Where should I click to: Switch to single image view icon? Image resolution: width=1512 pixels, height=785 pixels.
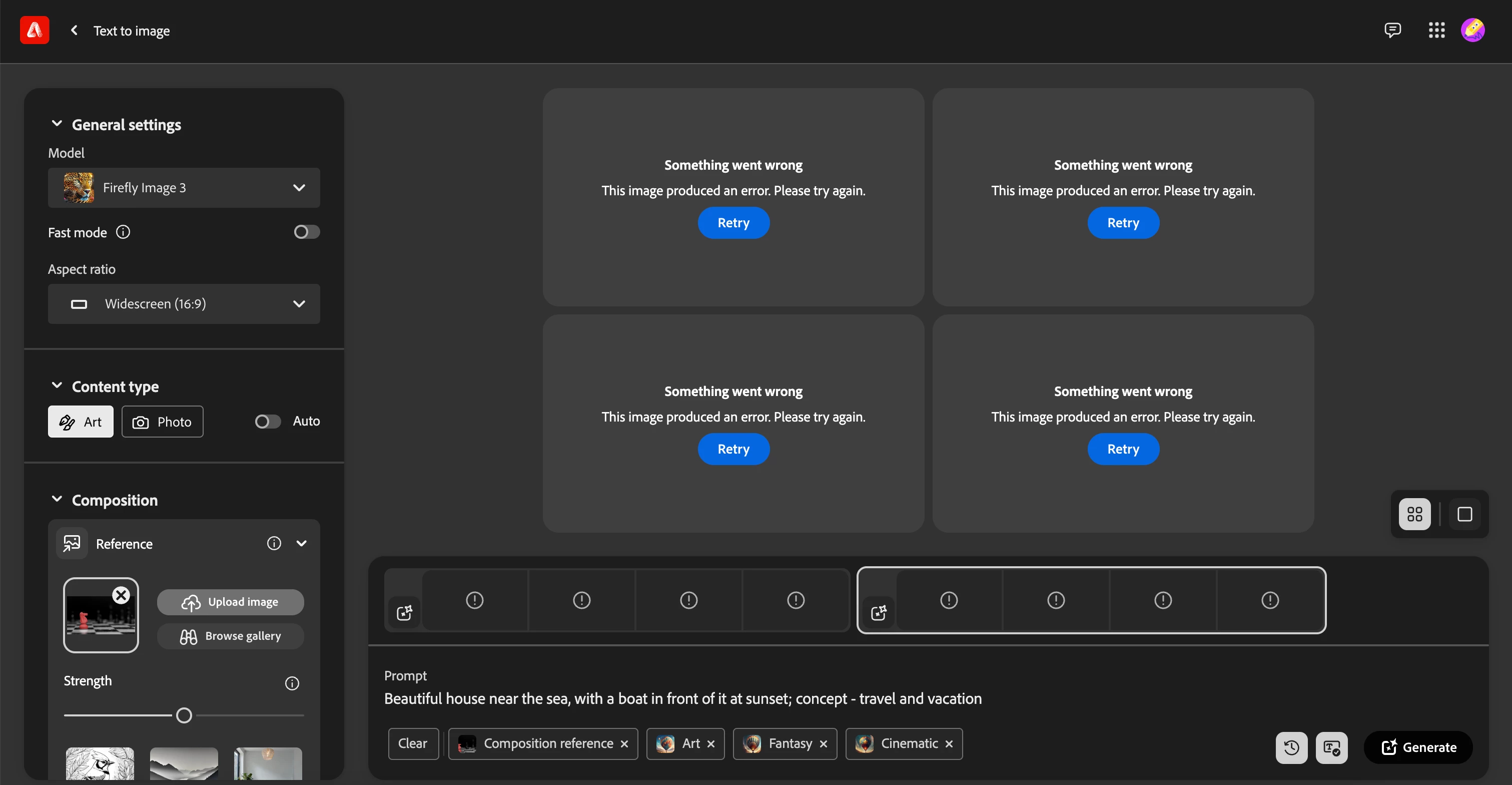[1464, 514]
